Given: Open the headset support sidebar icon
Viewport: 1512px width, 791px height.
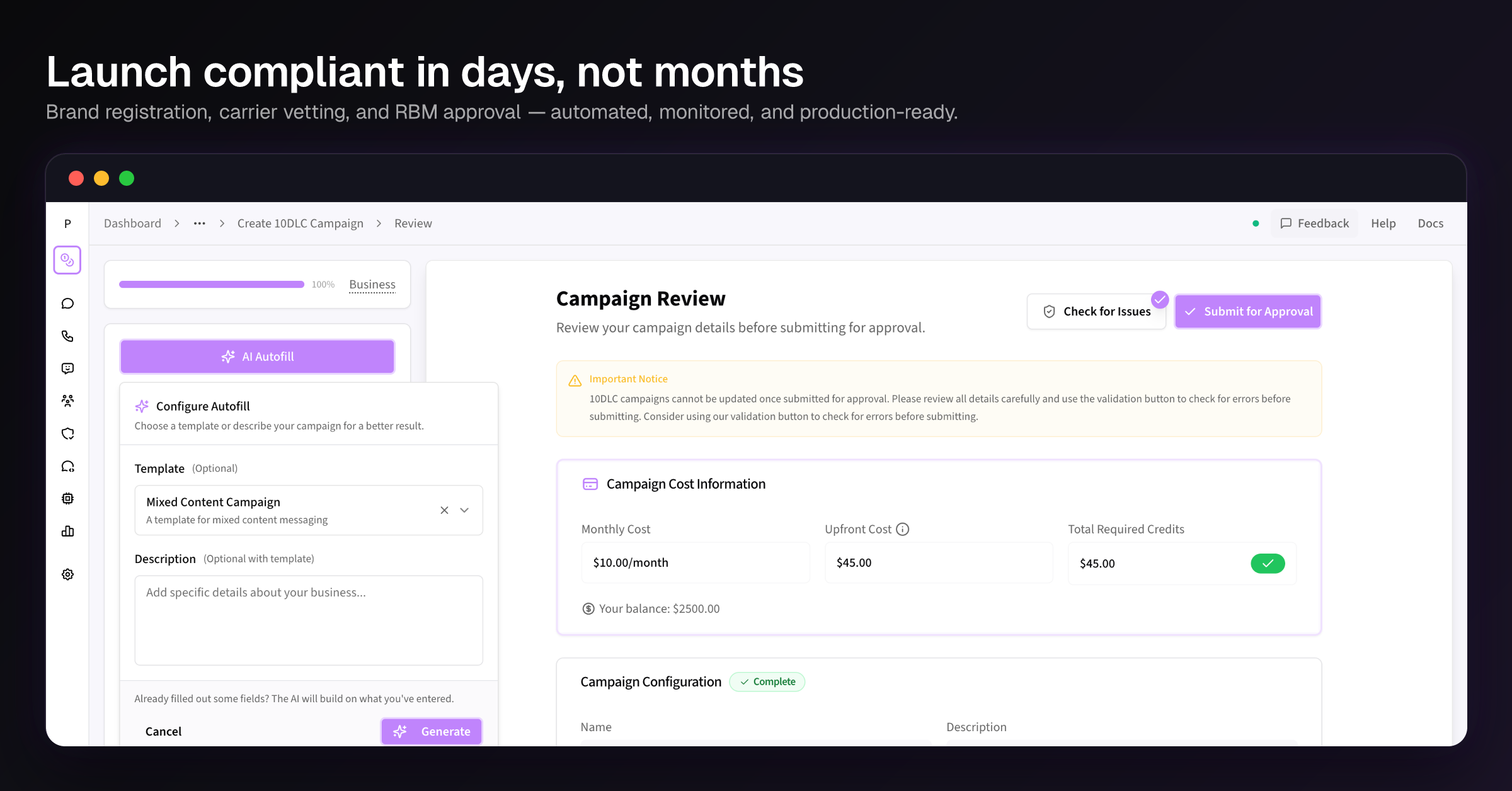Looking at the screenshot, I should 67,466.
